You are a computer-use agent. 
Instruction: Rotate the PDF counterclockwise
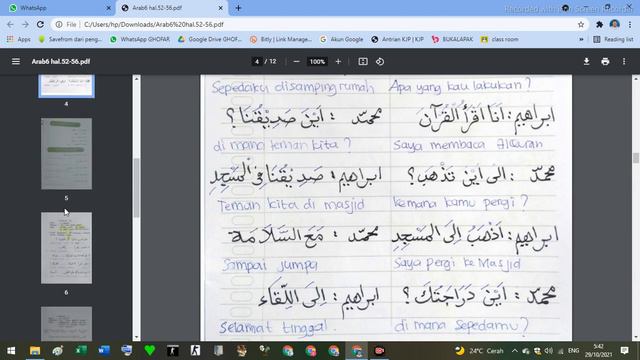coord(380,62)
